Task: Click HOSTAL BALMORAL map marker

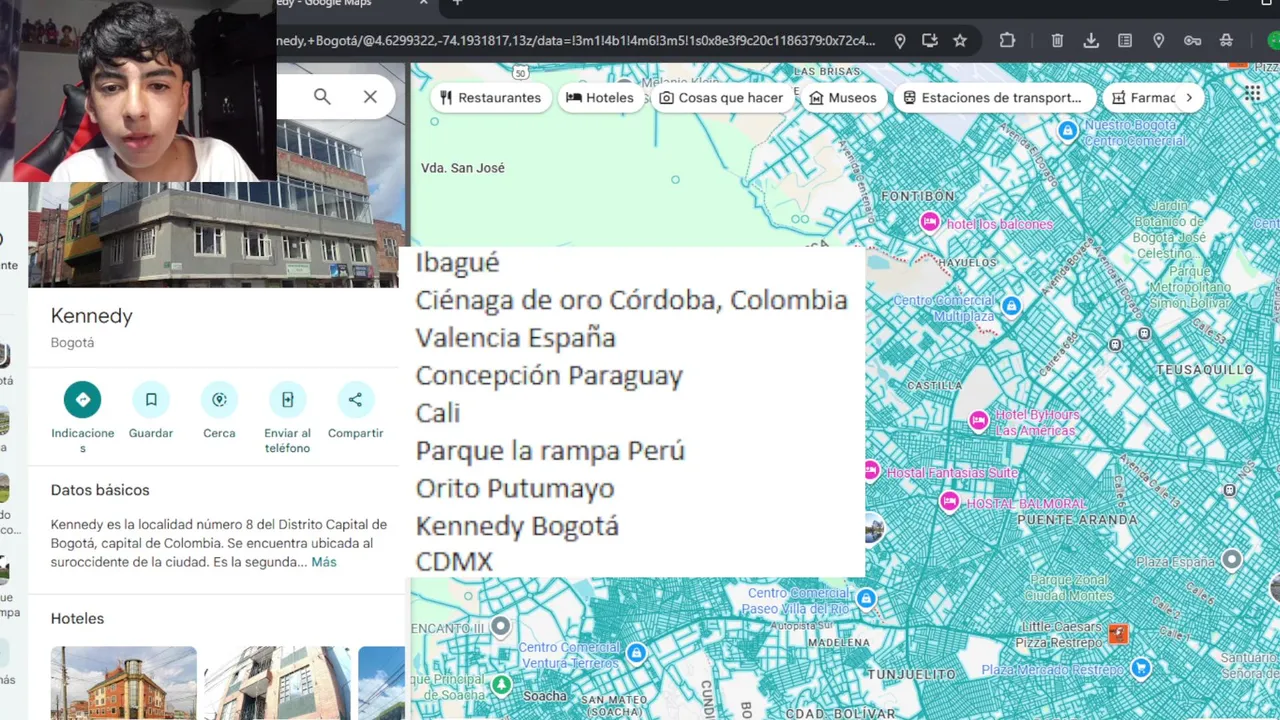Action: click(x=950, y=501)
